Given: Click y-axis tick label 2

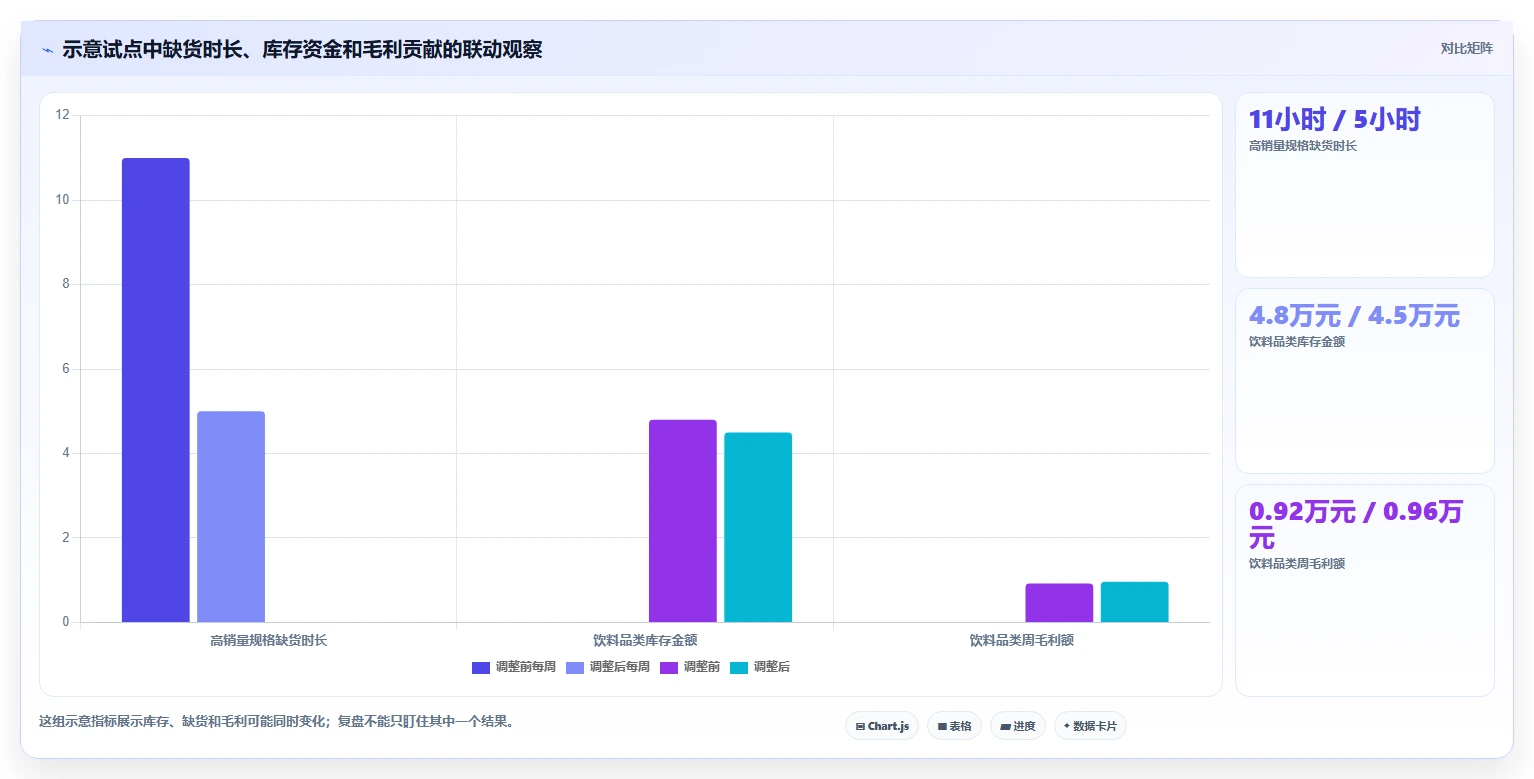Looking at the screenshot, I should 66,538.
